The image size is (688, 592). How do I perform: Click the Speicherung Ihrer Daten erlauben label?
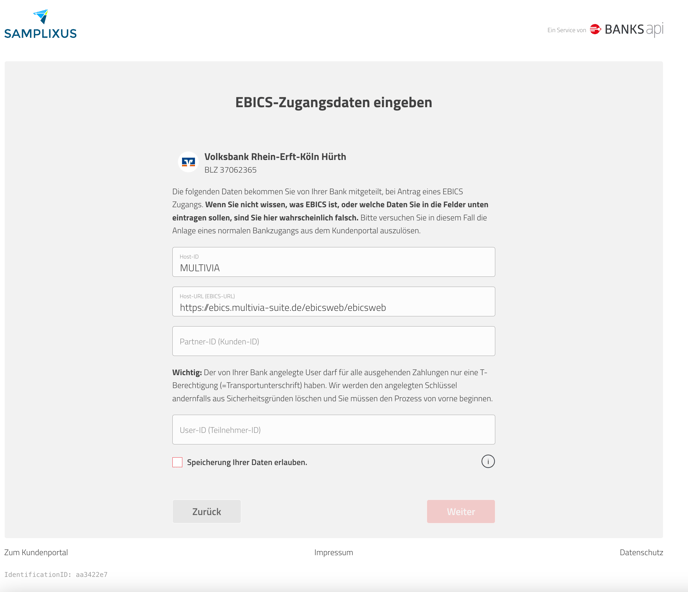[x=247, y=462]
